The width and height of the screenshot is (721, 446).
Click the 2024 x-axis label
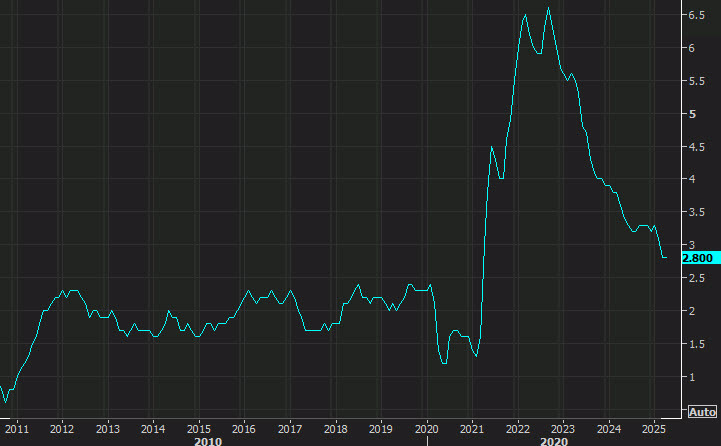pyautogui.click(x=609, y=429)
